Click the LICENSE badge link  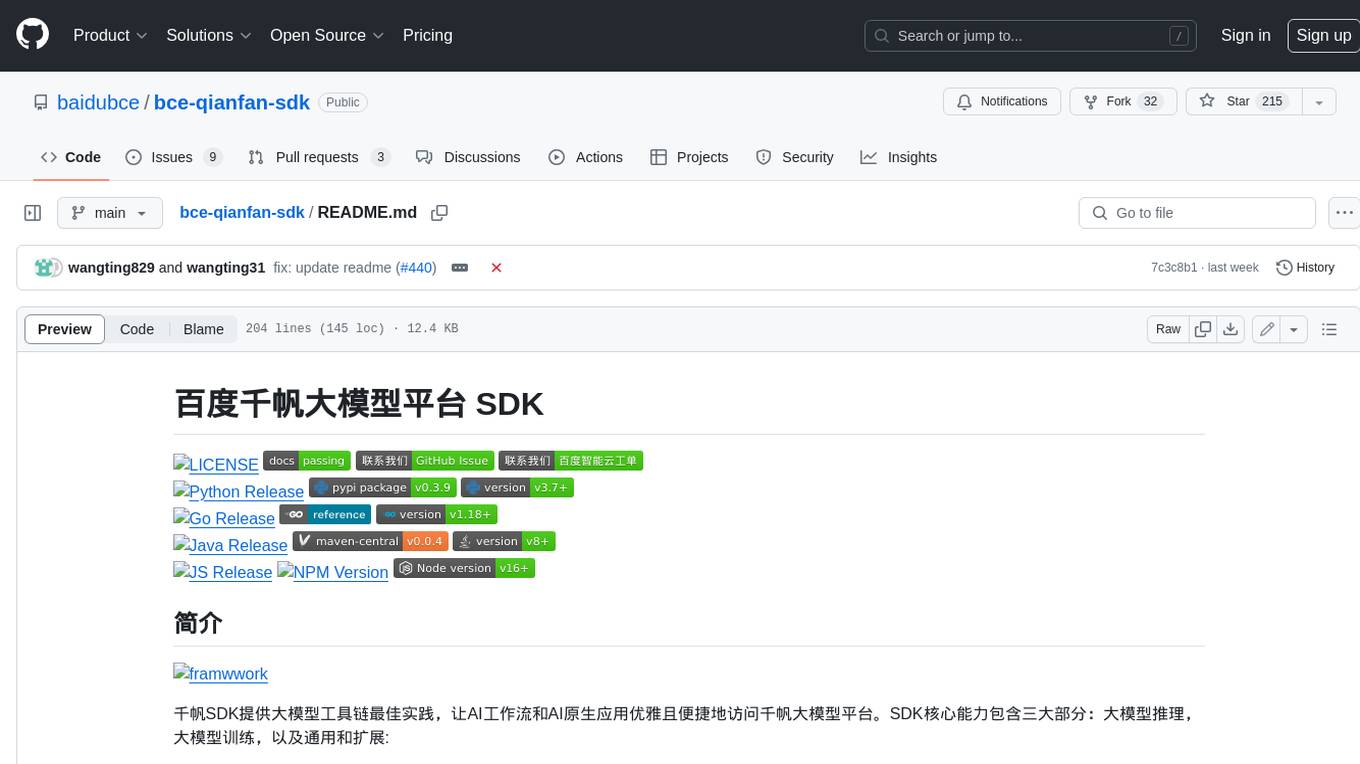[216, 464]
